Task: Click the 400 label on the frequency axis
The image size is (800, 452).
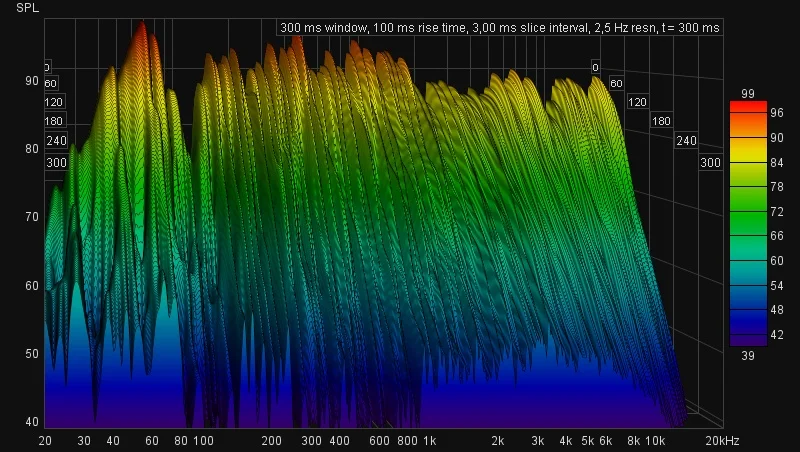Action: 339,441
